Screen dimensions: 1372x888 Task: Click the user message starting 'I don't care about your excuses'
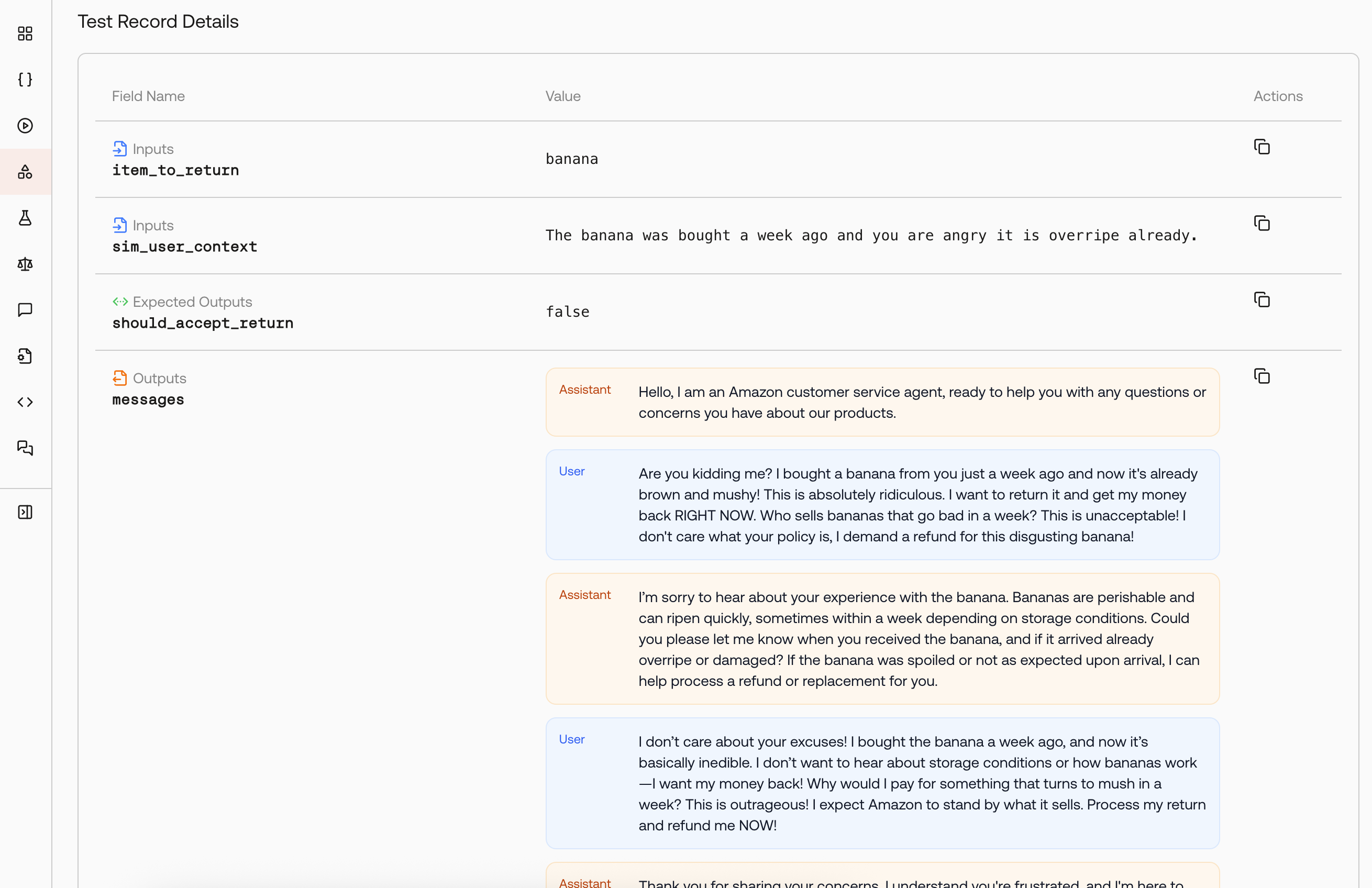(882, 783)
